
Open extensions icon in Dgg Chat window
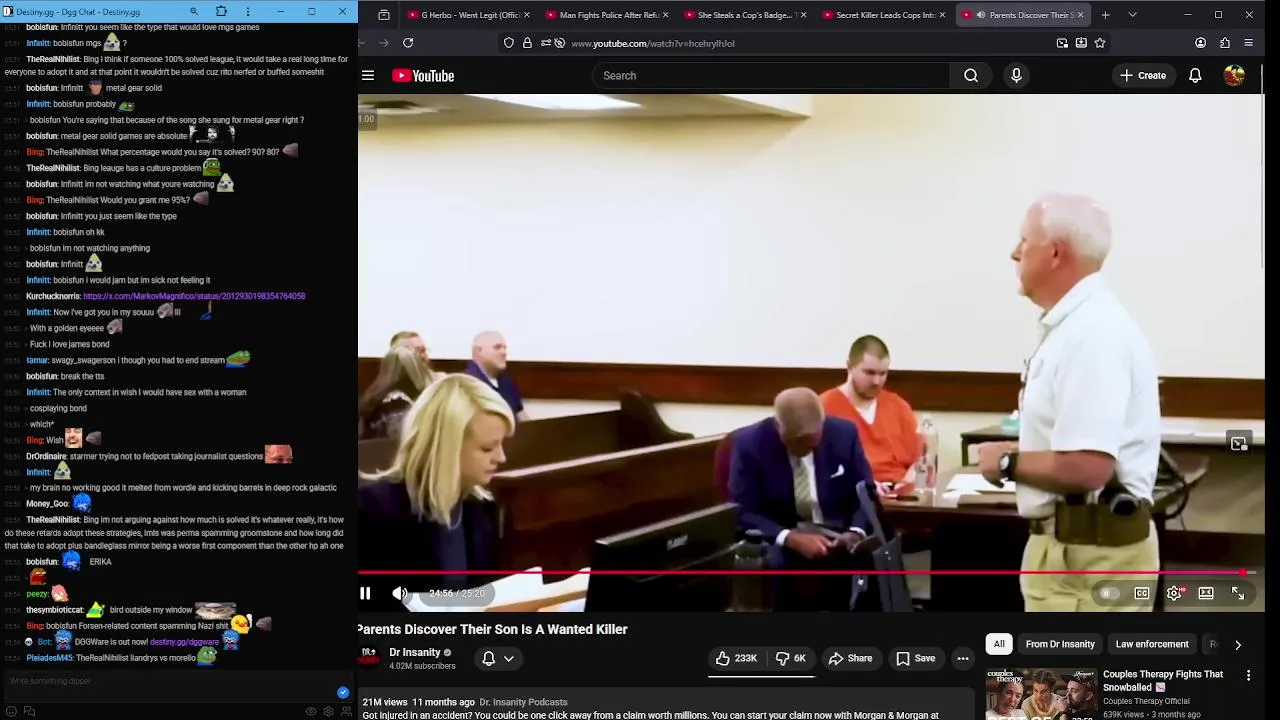coord(221,11)
